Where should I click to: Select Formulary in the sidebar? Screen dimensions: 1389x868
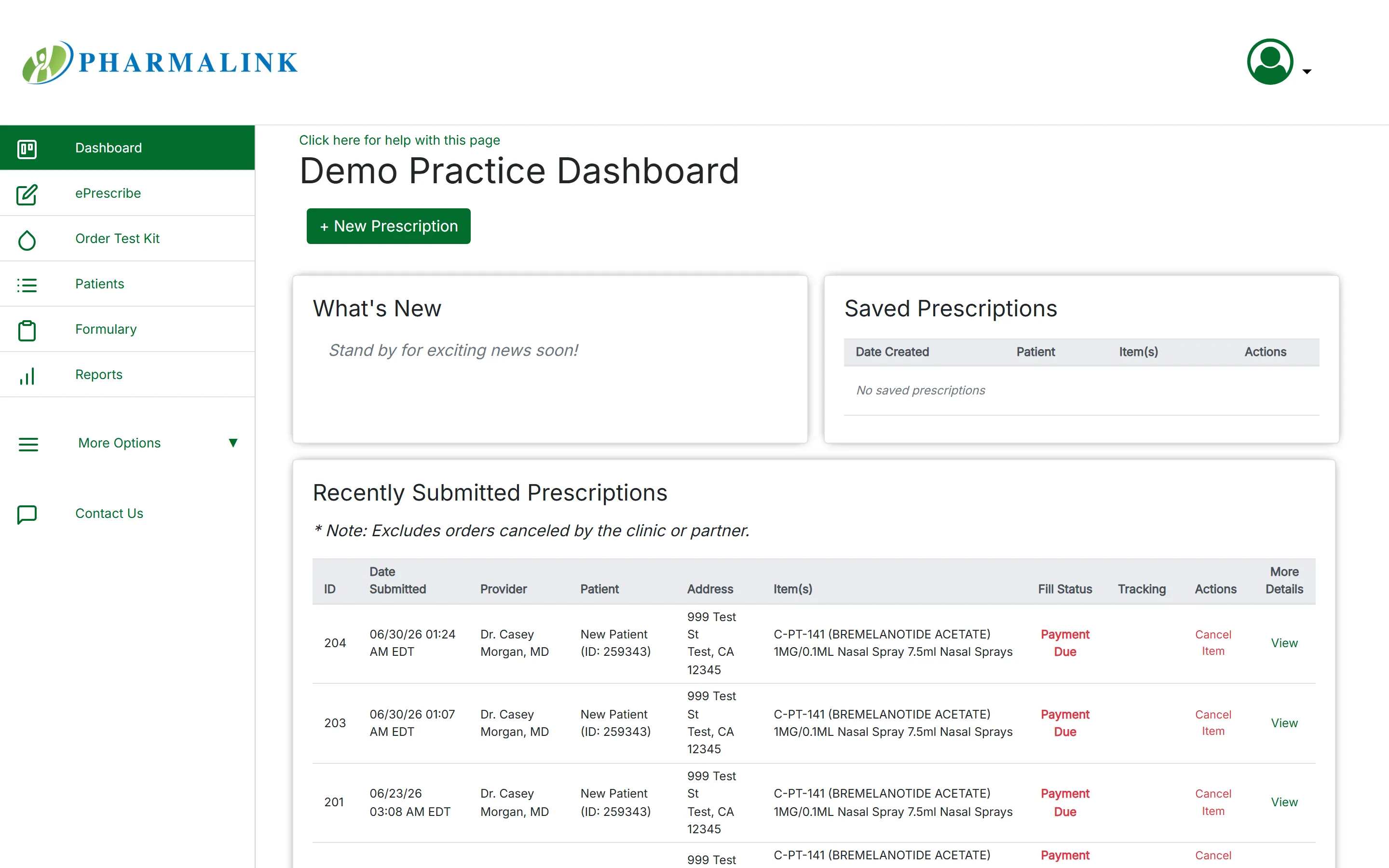point(127,329)
